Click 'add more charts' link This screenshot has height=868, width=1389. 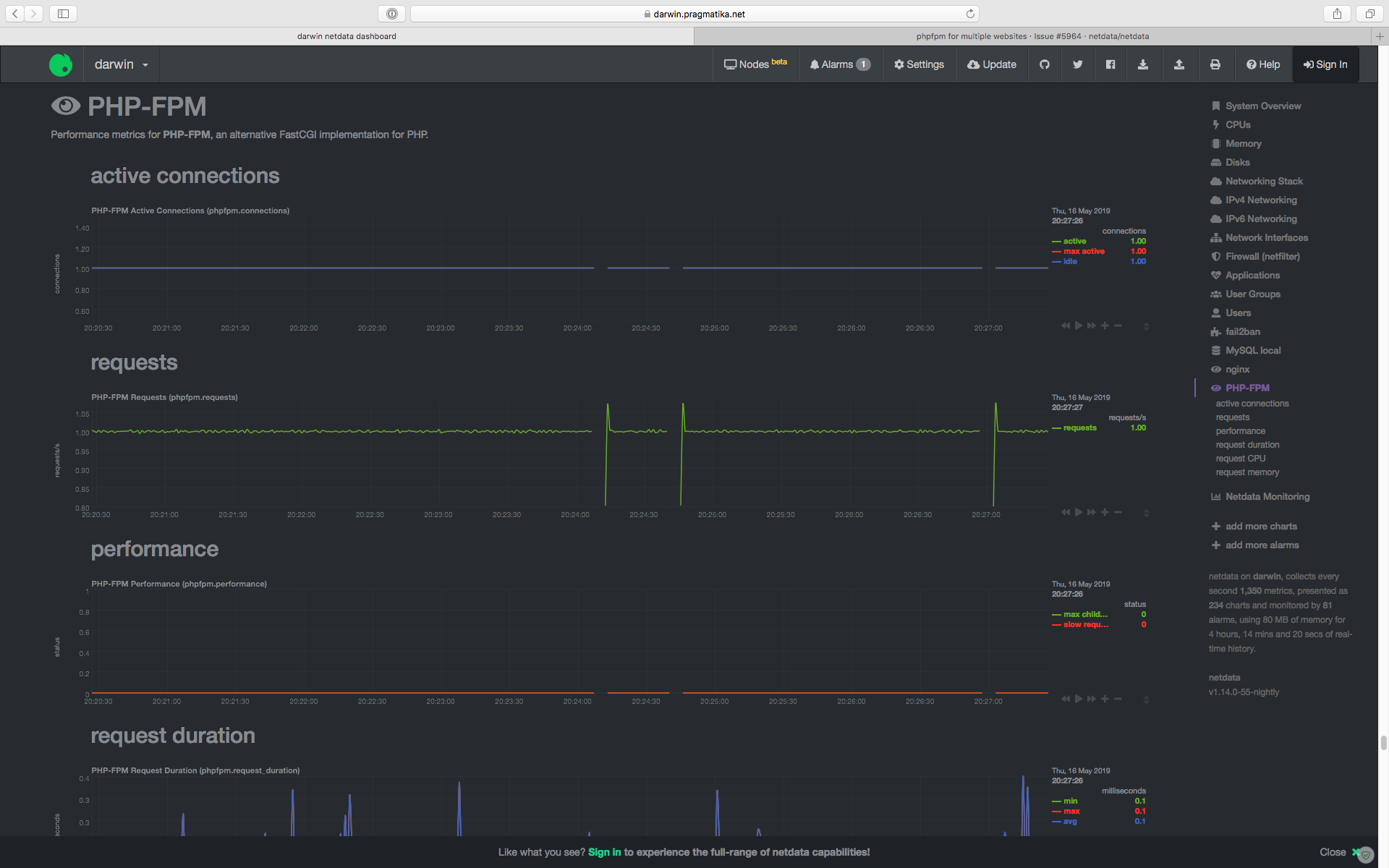pyautogui.click(x=1260, y=526)
